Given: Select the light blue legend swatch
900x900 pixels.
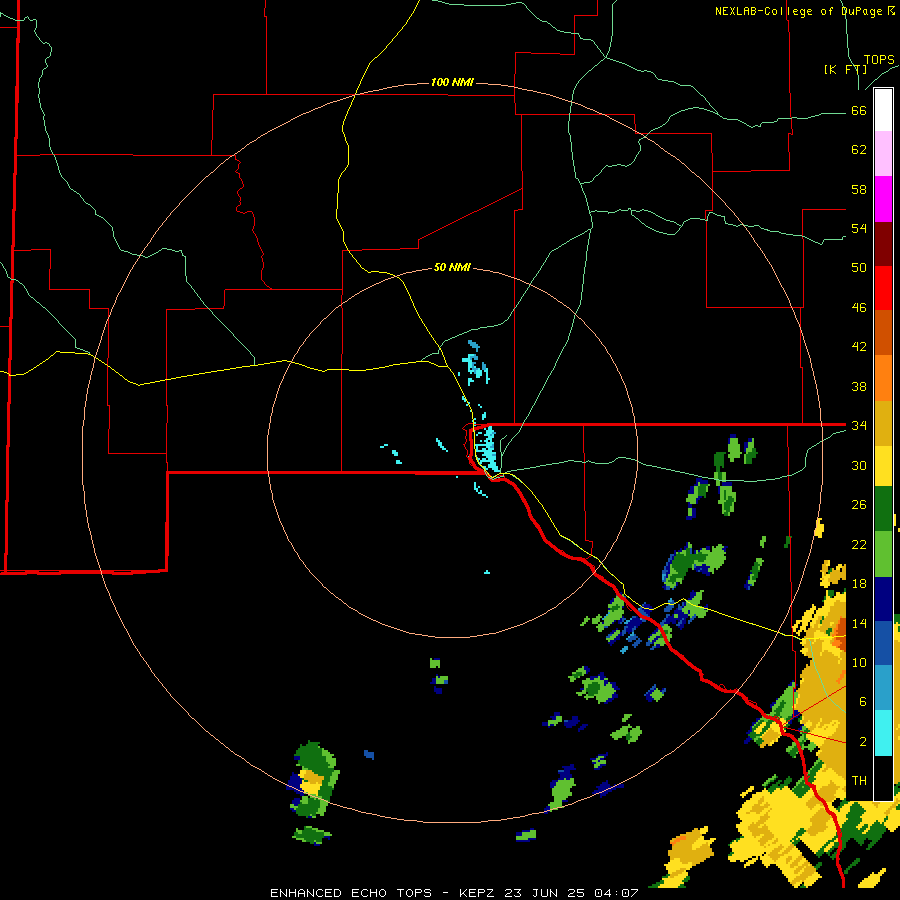Looking at the screenshot, I should click(883, 688).
